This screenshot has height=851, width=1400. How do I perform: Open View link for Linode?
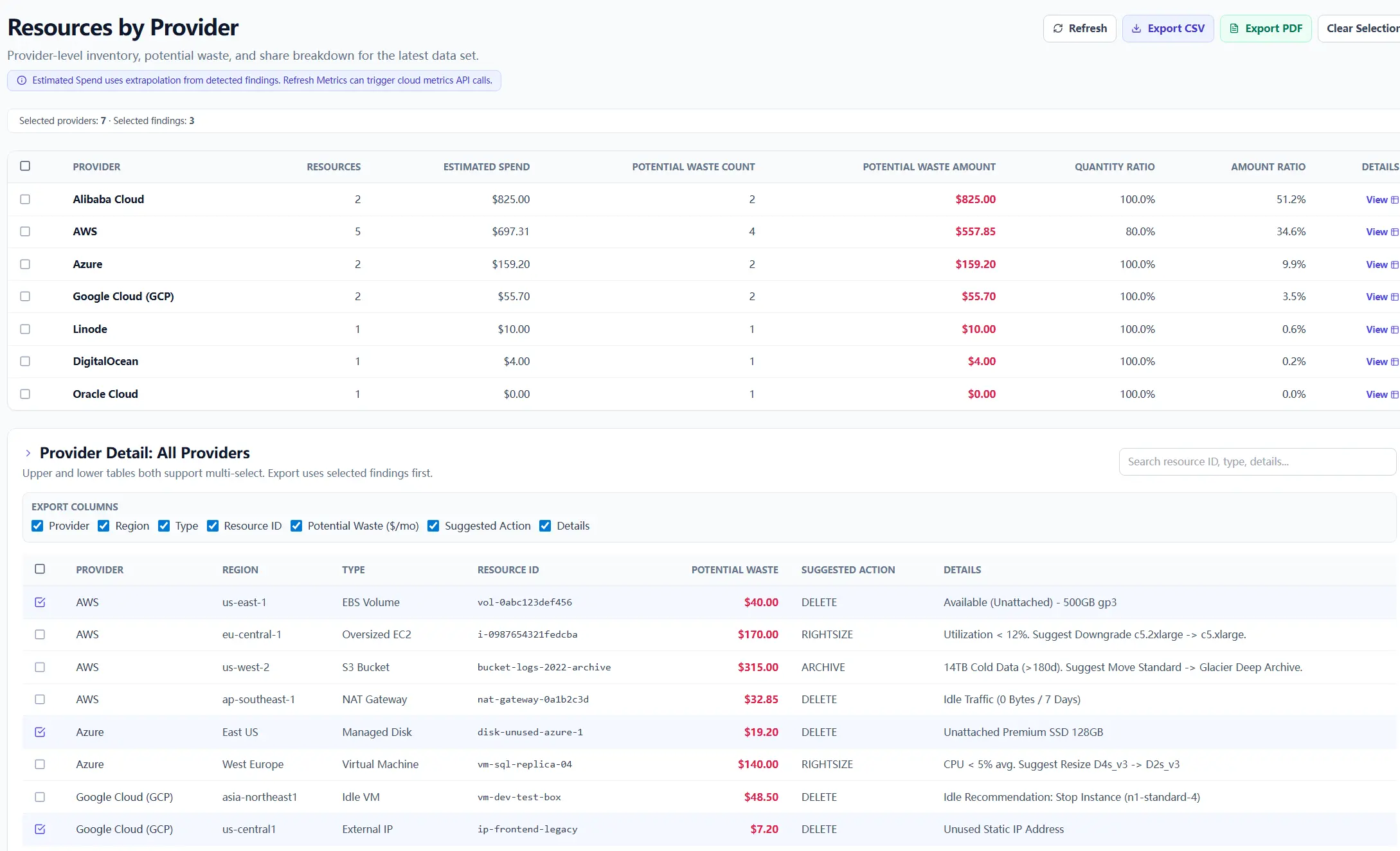(x=1381, y=330)
